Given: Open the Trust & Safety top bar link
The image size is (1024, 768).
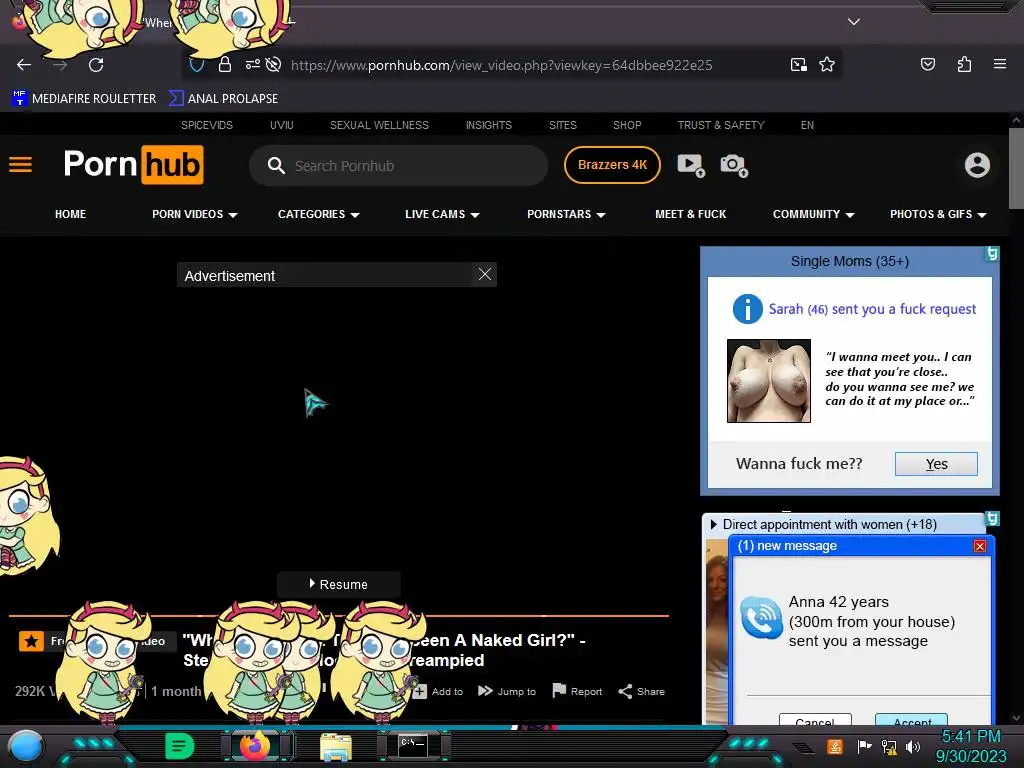Looking at the screenshot, I should (x=720, y=125).
